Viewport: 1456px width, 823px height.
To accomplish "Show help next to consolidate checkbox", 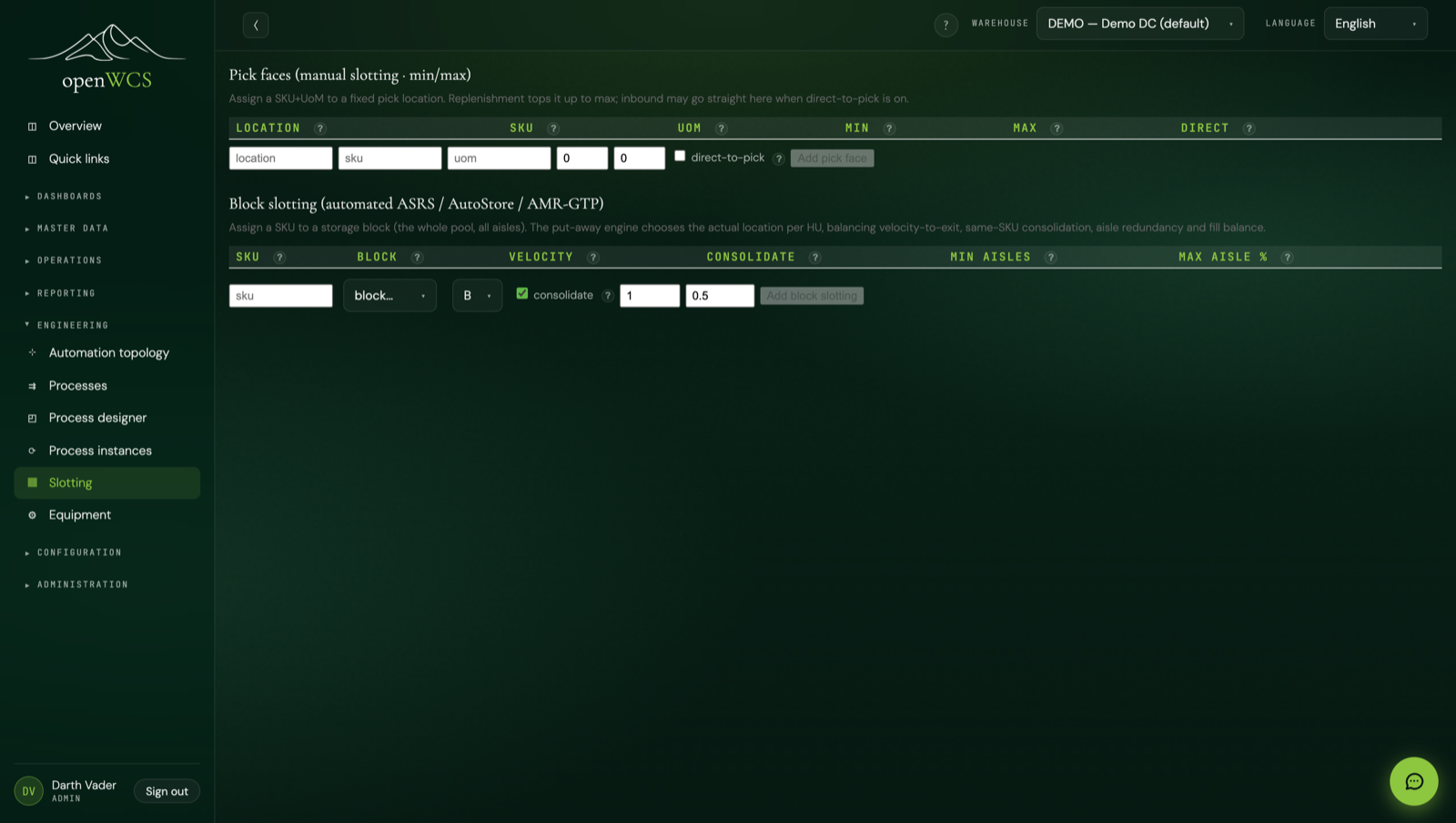I will coord(608,296).
